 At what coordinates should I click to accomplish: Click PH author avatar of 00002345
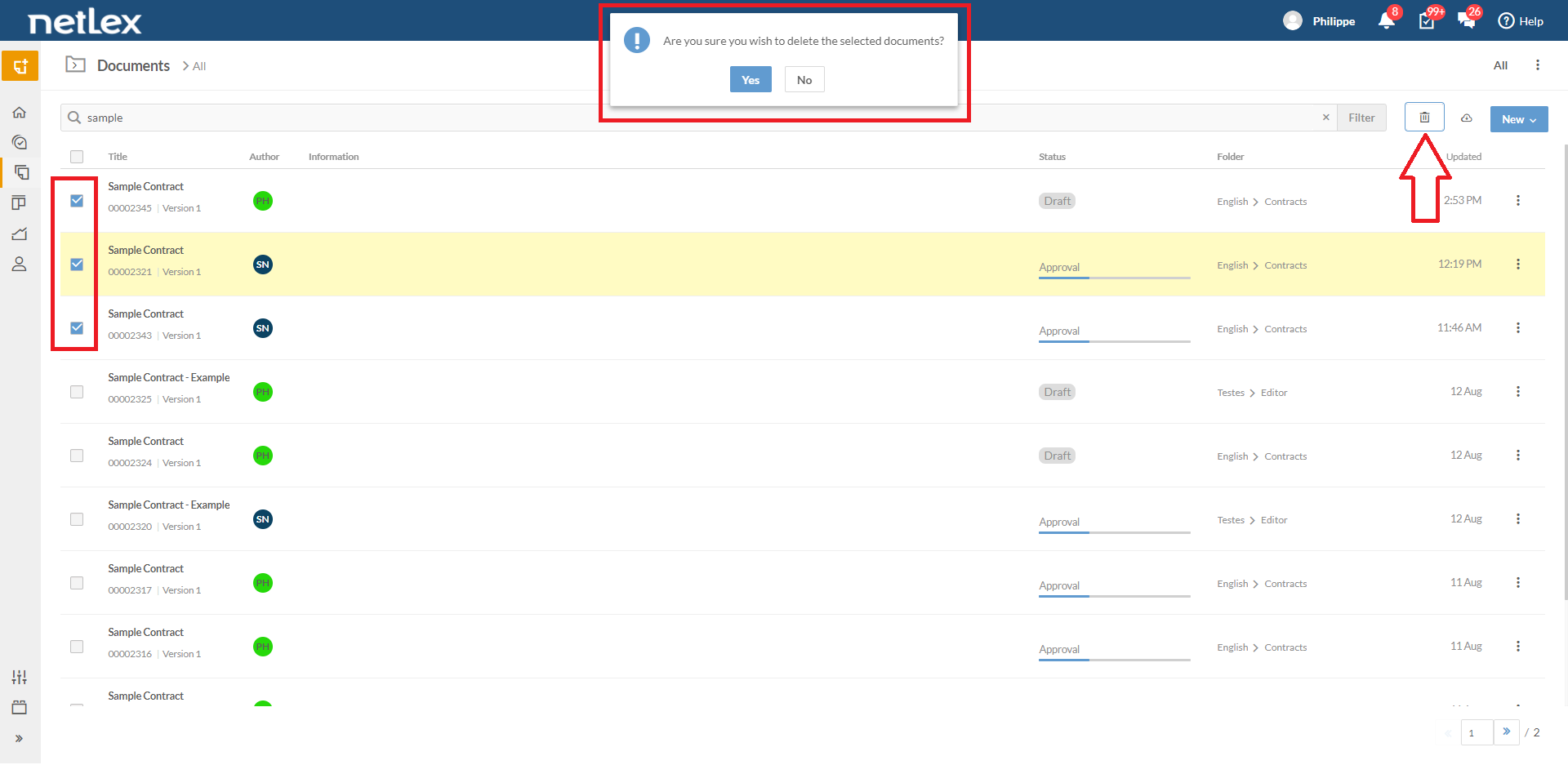(x=263, y=201)
